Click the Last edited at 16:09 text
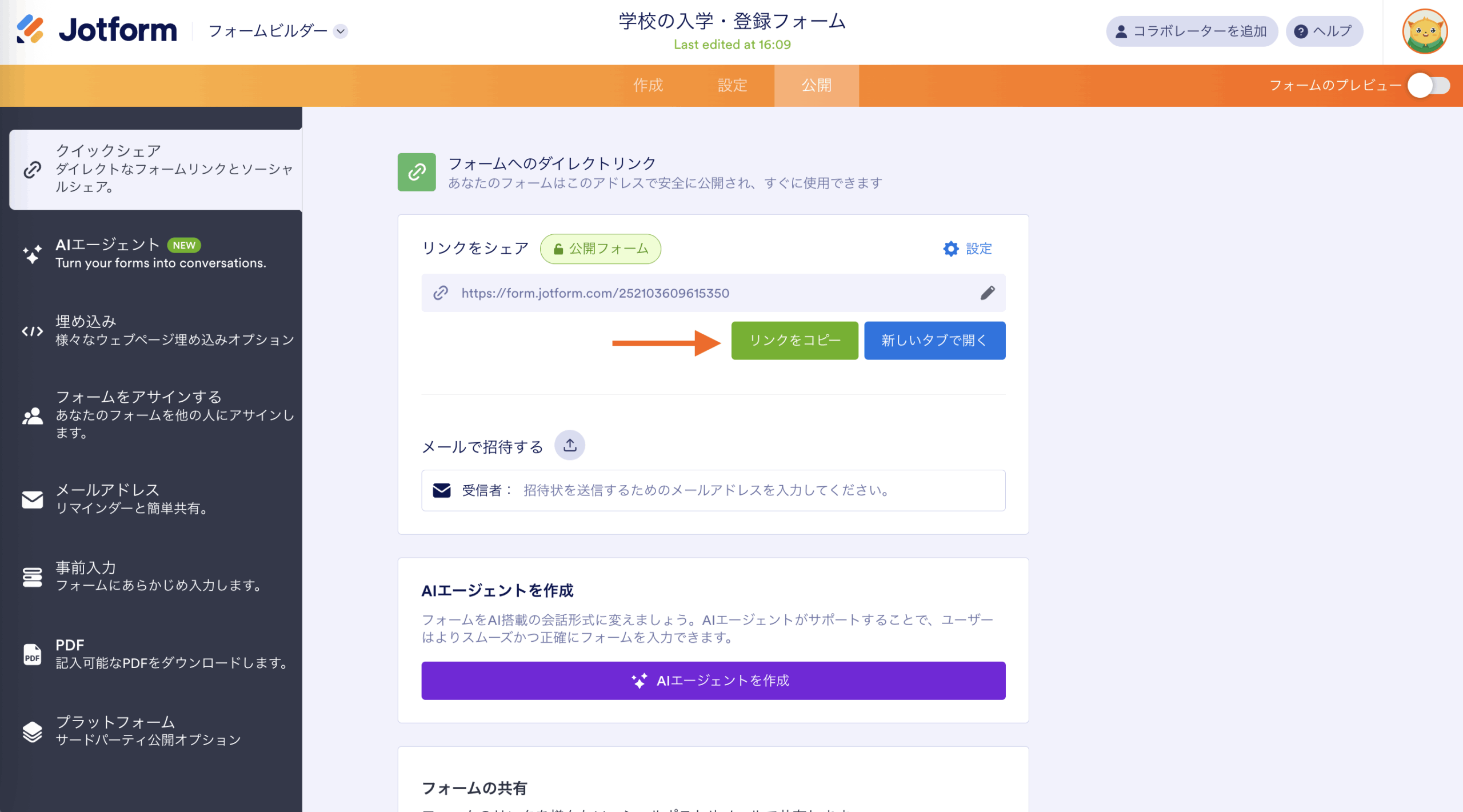The image size is (1463, 812). [732, 45]
